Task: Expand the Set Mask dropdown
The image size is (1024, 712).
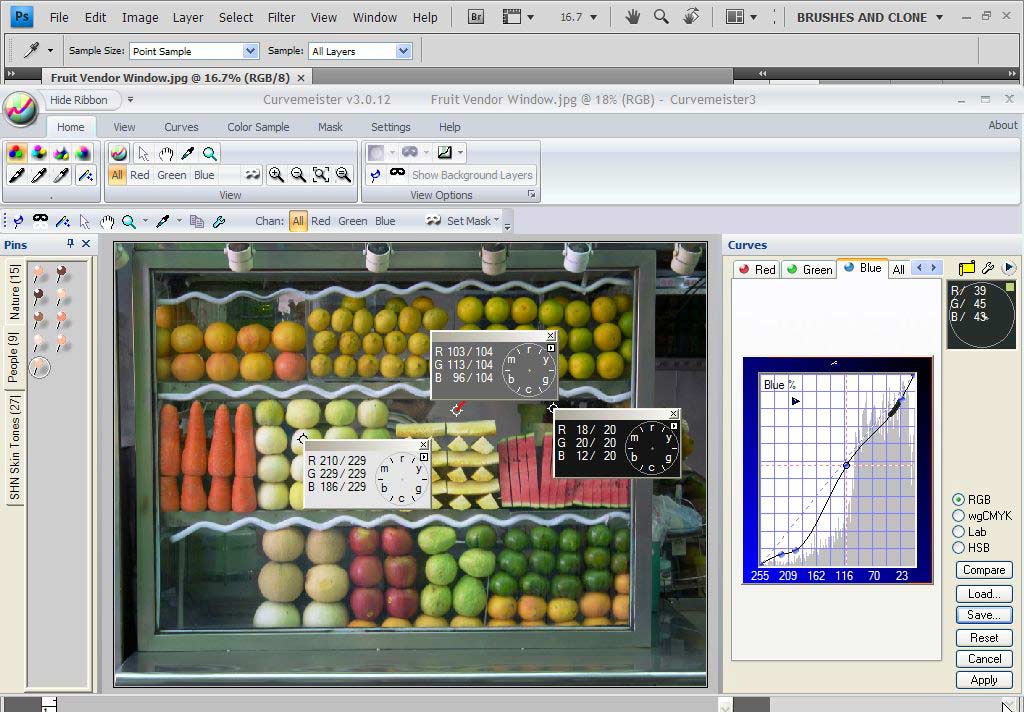Action: pyautogui.click(x=497, y=220)
